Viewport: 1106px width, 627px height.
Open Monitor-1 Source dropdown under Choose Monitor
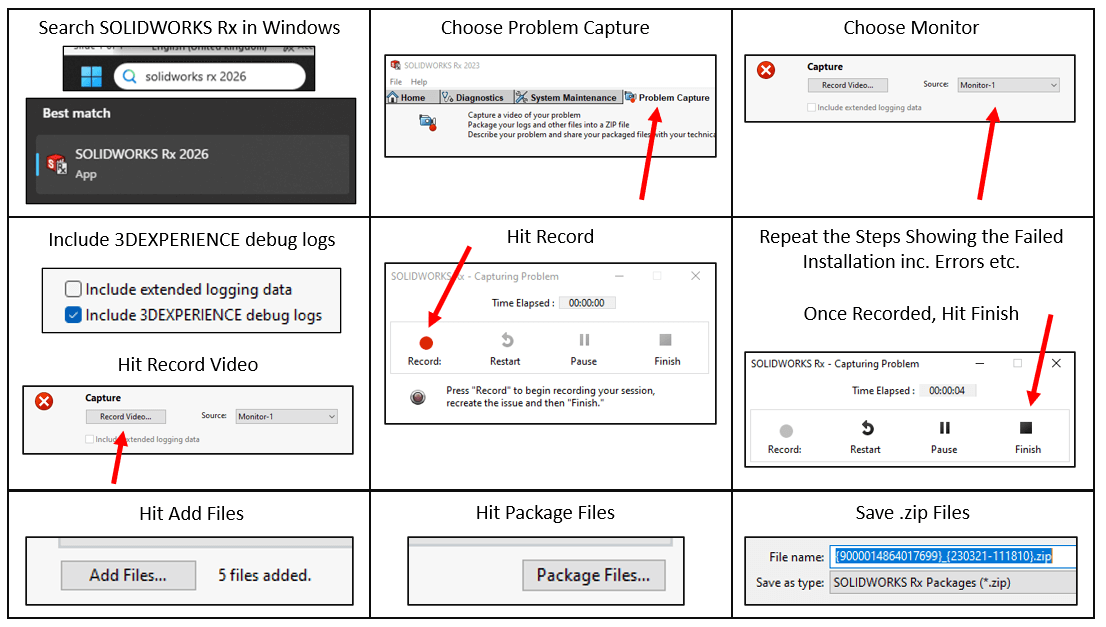click(x=1007, y=85)
